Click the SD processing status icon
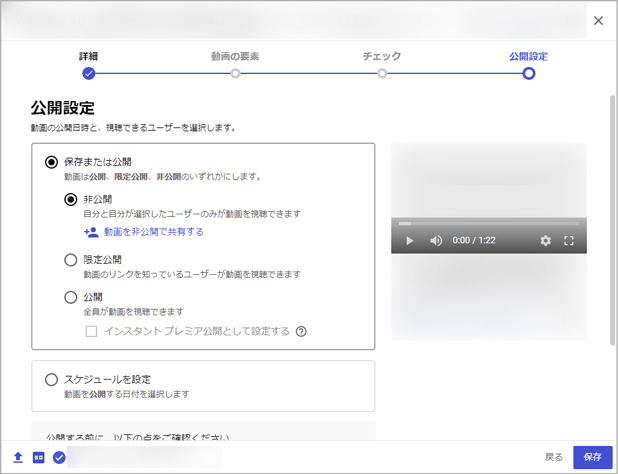The width and height of the screenshot is (618, 474). coord(39,457)
